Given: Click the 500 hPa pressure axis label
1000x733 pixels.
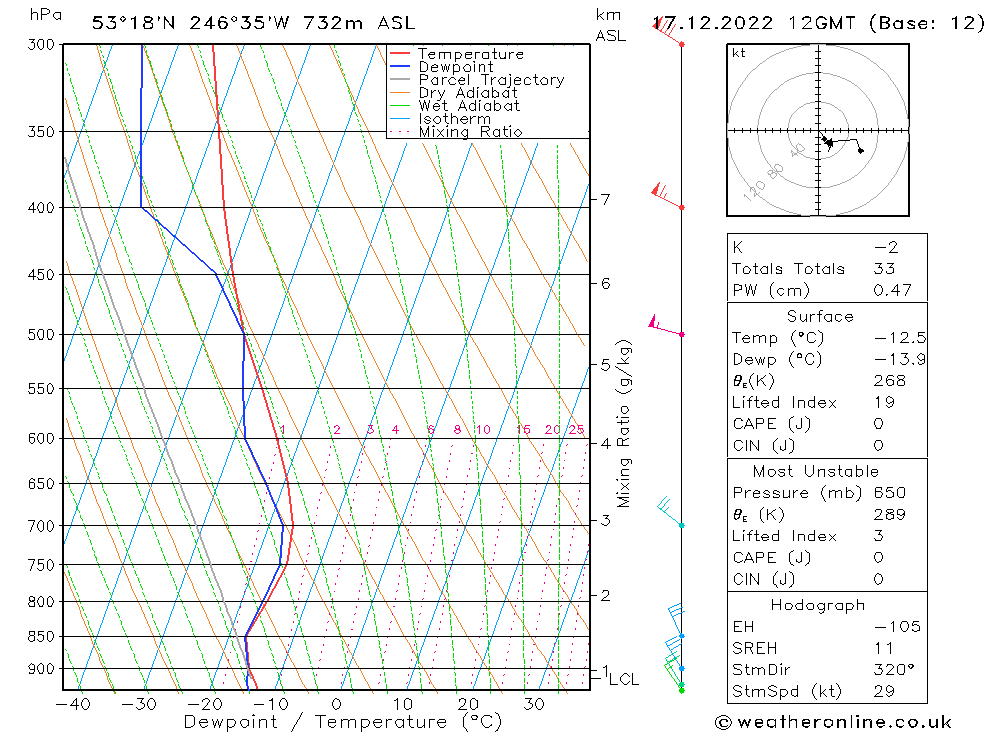Looking at the screenshot, I should (x=41, y=335).
